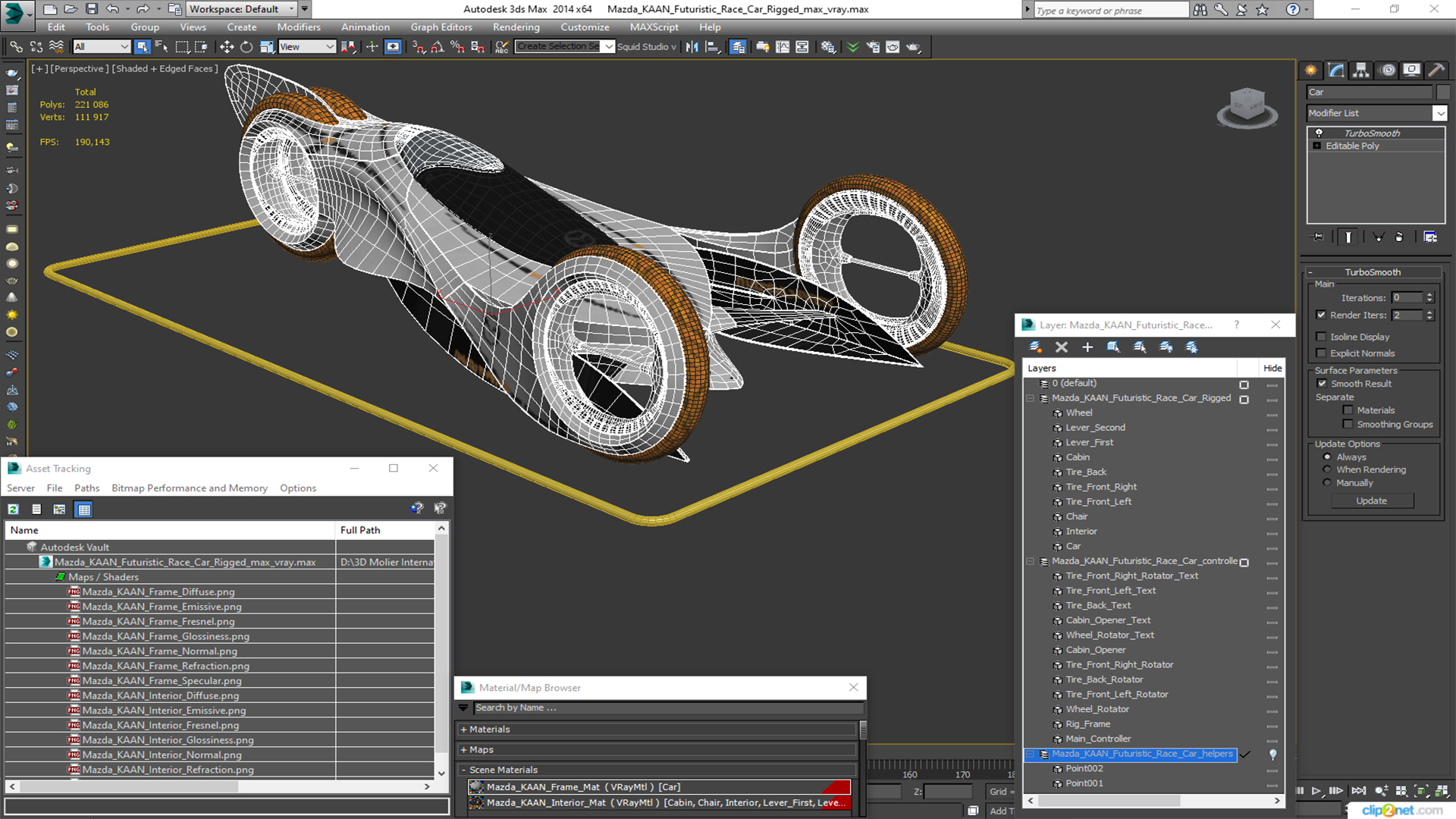Toggle the Percent Snap icon
Screen dimensions: 1456x819
pyautogui.click(x=457, y=47)
